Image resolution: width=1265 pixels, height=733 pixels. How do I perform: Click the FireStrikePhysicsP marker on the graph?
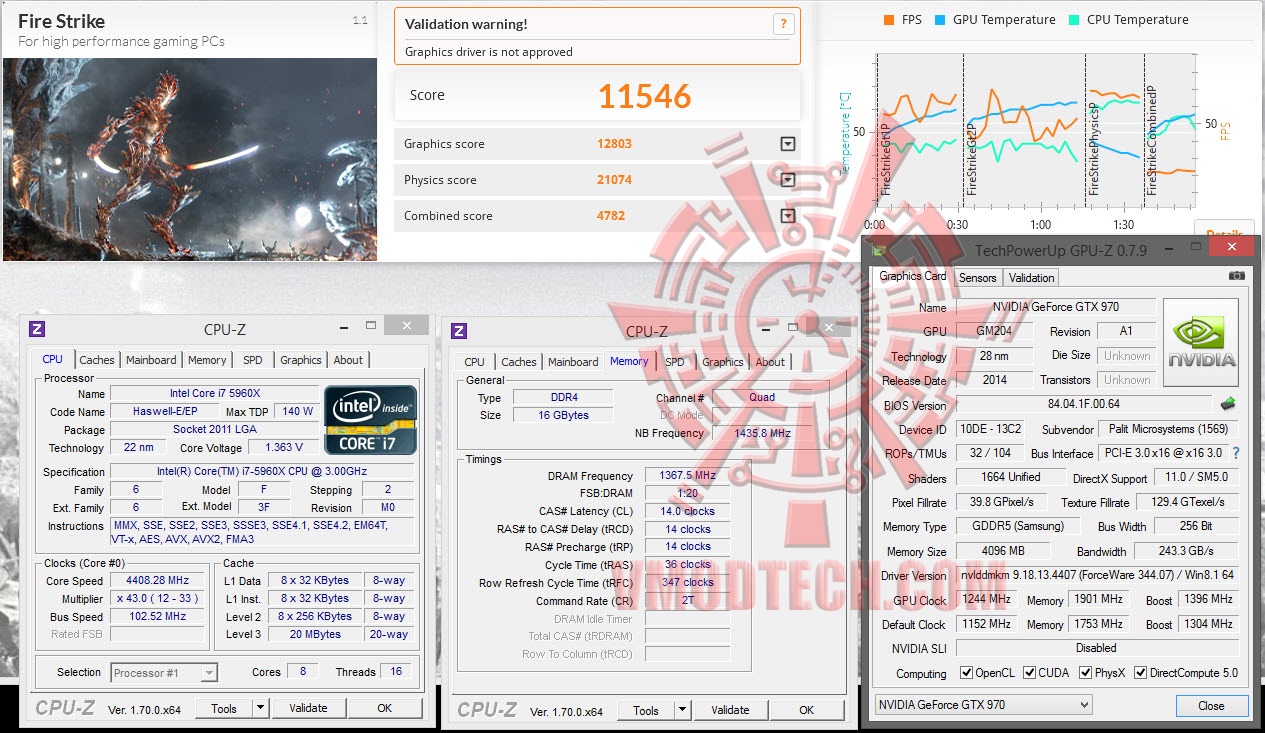[1094, 148]
